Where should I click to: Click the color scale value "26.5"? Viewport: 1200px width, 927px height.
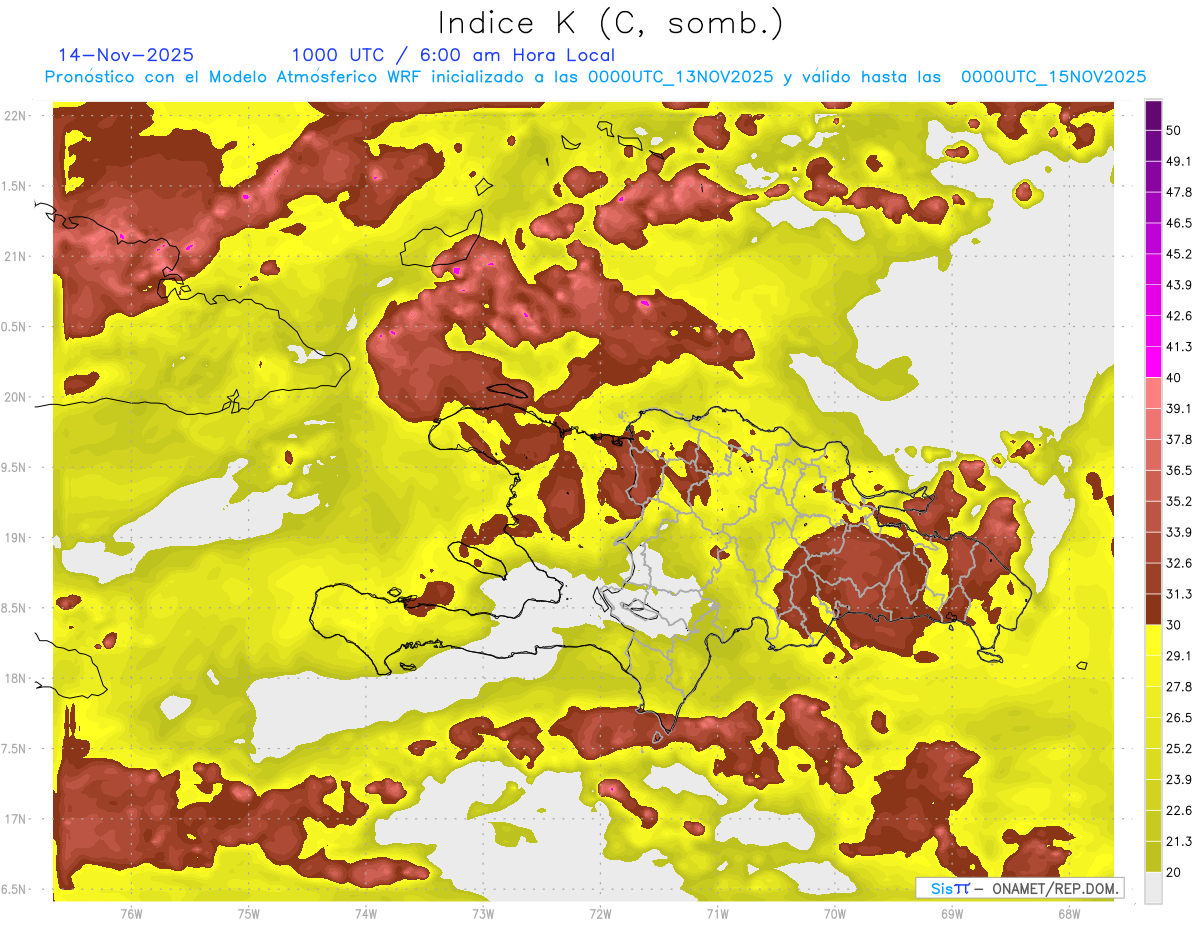pyautogui.click(x=1178, y=718)
